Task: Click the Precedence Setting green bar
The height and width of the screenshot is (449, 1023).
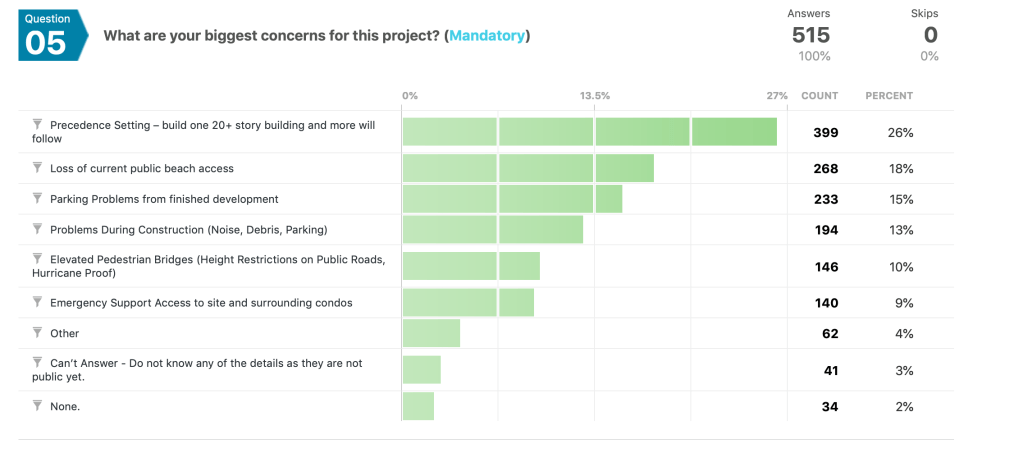Action: (x=589, y=131)
